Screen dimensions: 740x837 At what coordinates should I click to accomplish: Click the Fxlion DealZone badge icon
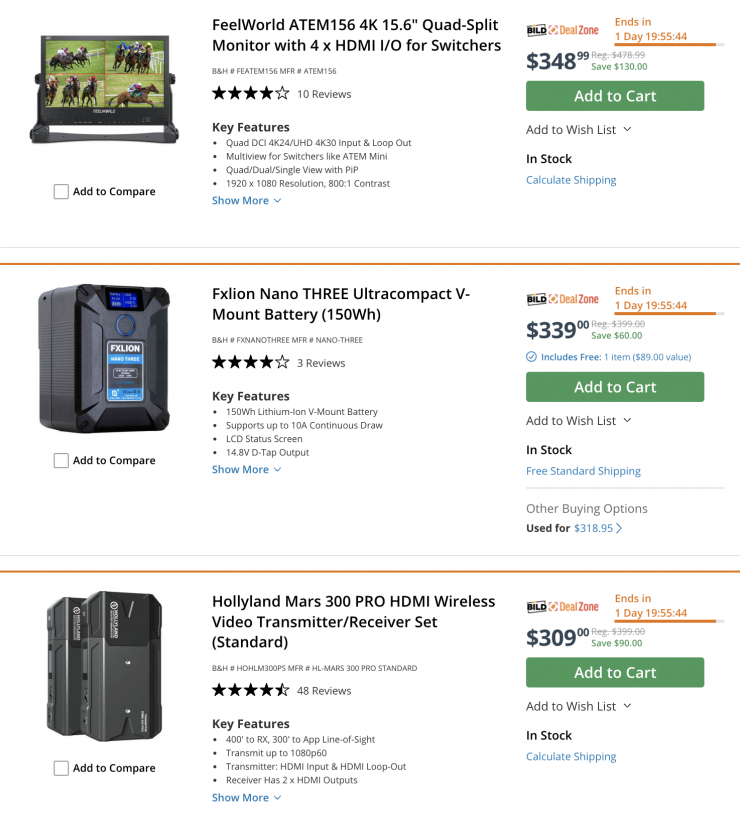point(562,299)
